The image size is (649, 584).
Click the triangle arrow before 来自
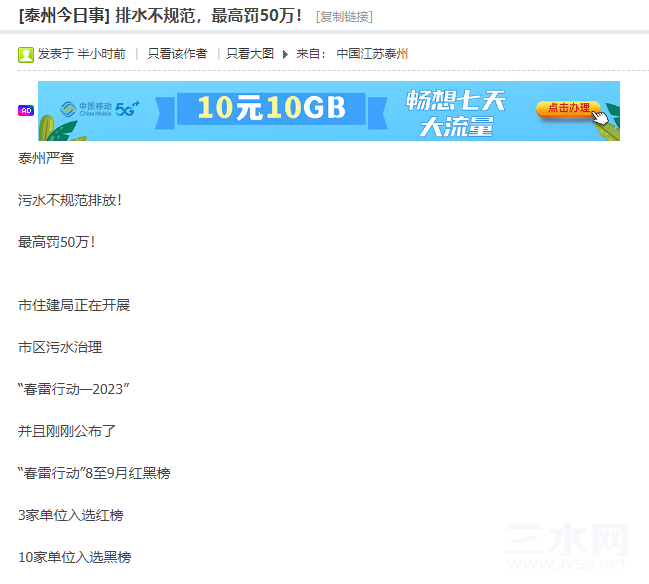pyautogui.click(x=285, y=54)
